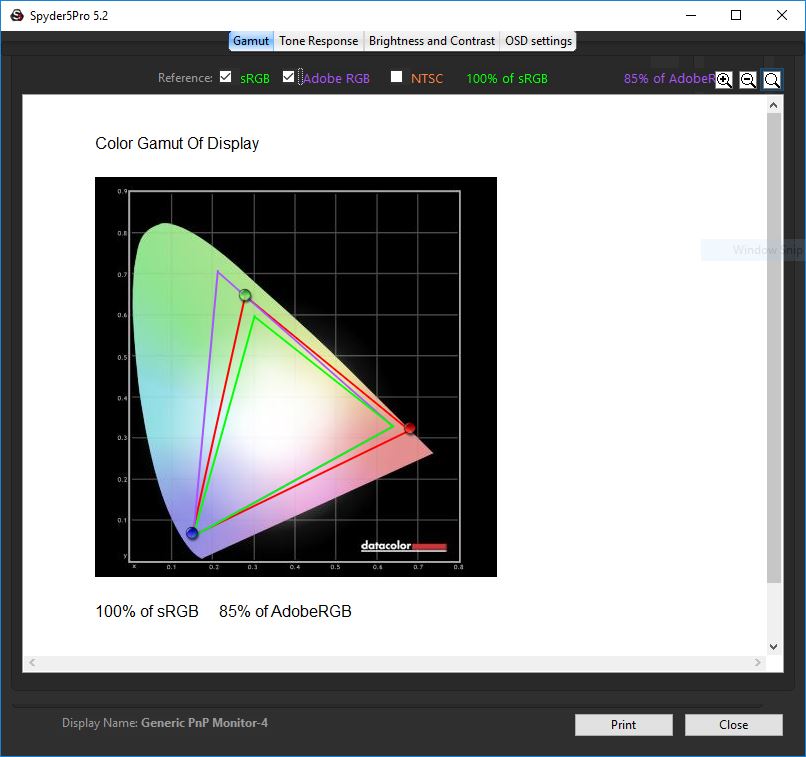This screenshot has width=806, height=757.
Task: Click the '100% of sRGB' text below chart
Action: (x=147, y=611)
